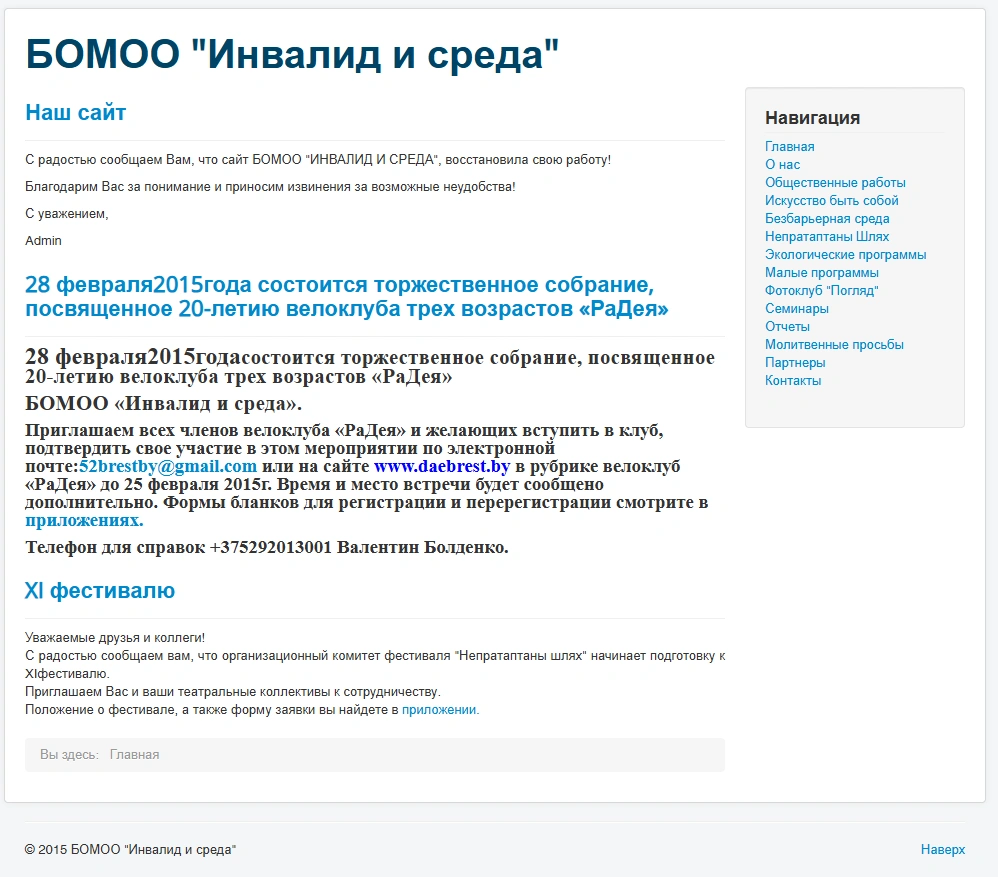Click the bold line БОМОО «Инвалид и среда».
This screenshot has width=998, height=877.
pos(164,403)
